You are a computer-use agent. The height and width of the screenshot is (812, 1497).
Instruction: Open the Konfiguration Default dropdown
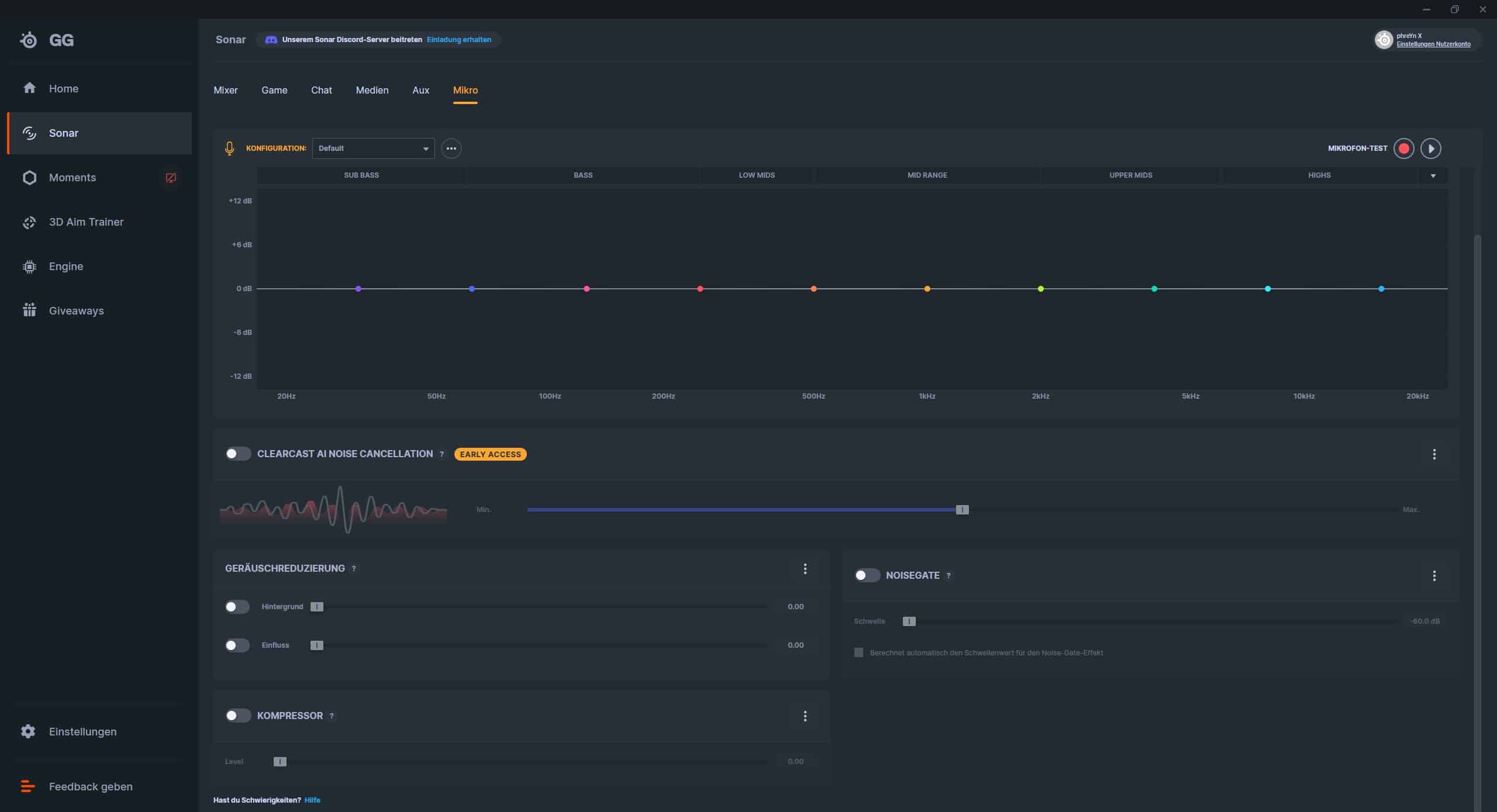(373, 148)
